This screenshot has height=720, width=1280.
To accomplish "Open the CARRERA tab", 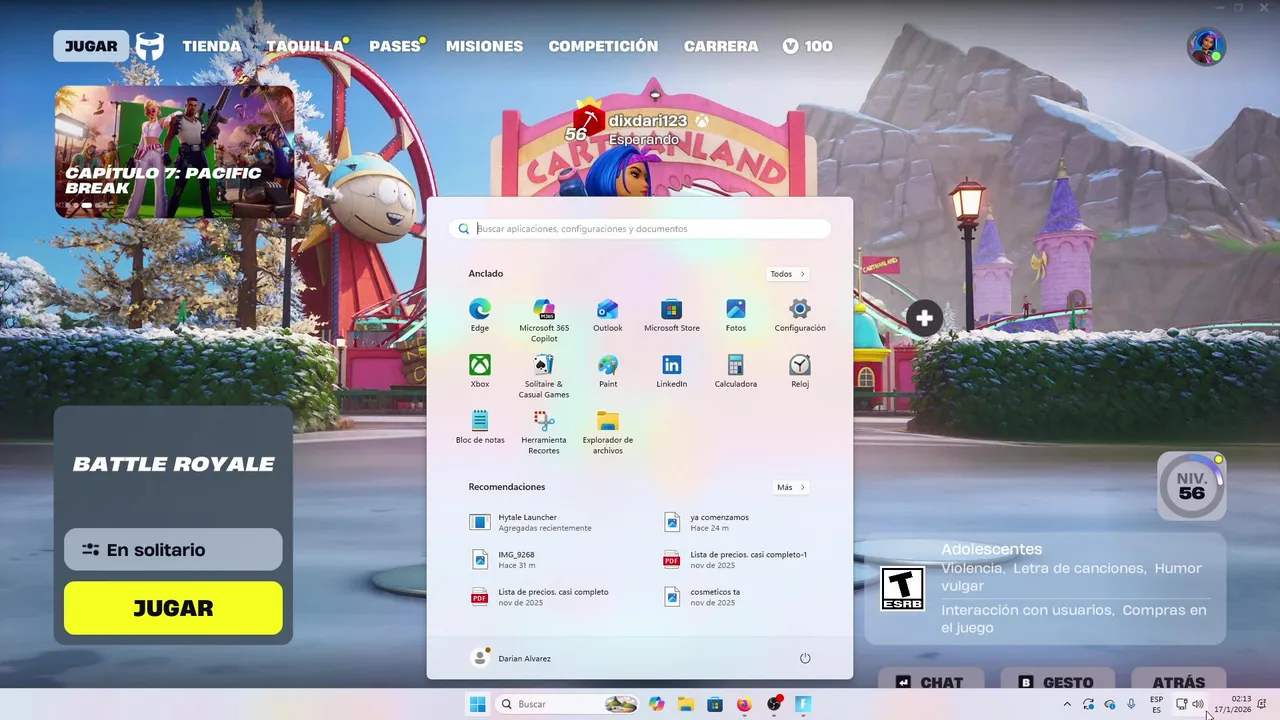I will 721,46.
